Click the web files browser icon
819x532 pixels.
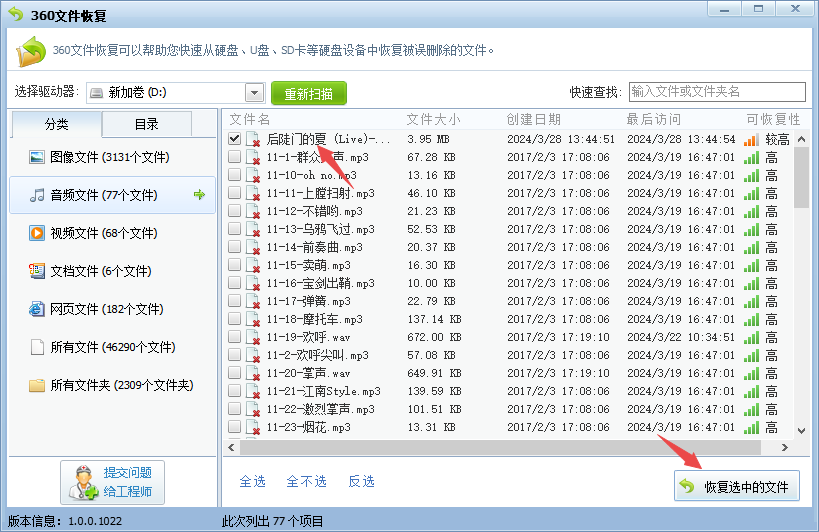37,309
